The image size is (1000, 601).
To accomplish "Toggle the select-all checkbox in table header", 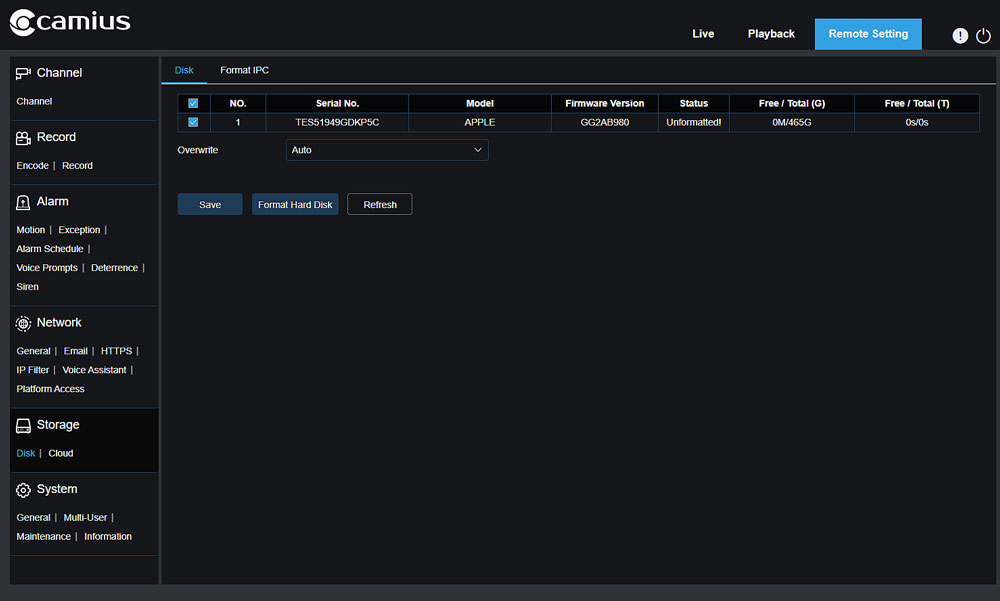I will click(x=193, y=103).
